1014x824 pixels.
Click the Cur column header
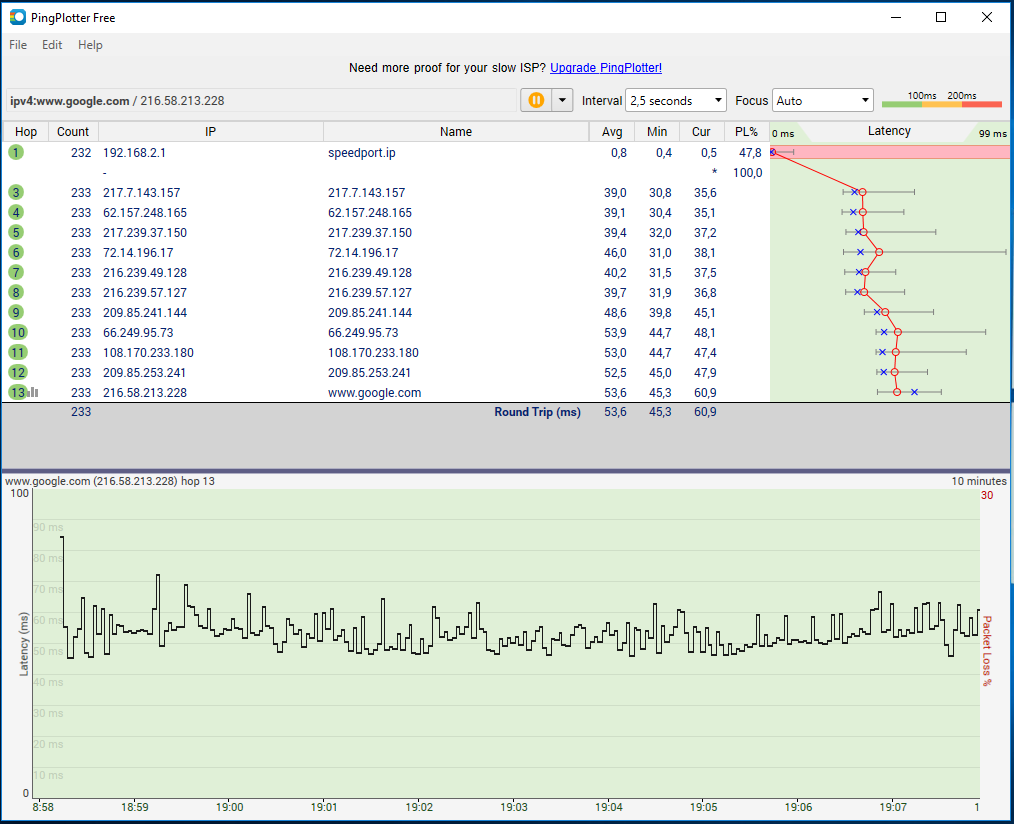[x=702, y=132]
